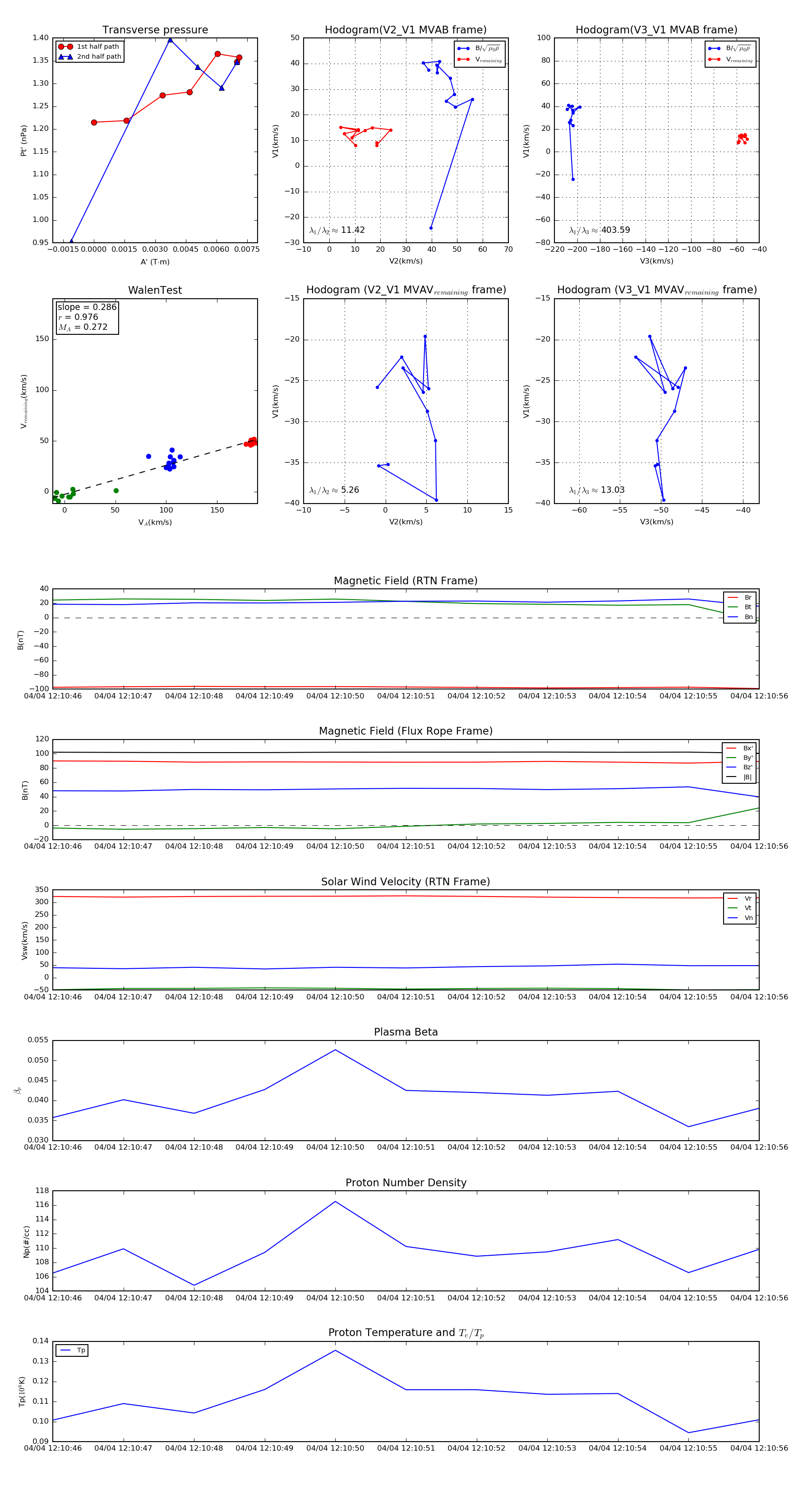Click the 'Solar Wind Velocity (RTN Frame)' title
Viewport: 812px width, 1489px height.
pos(406,882)
